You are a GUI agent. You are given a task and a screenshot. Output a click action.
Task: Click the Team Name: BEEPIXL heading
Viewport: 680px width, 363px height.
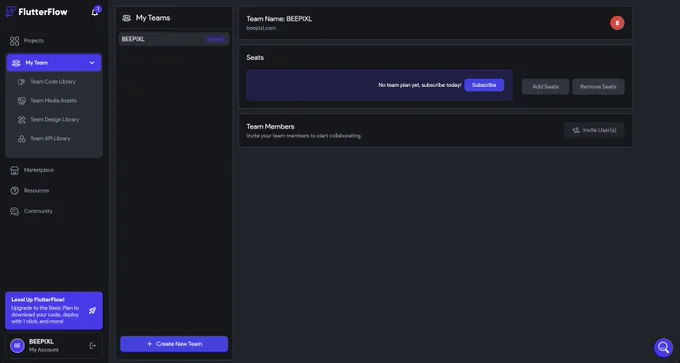pyautogui.click(x=279, y=19)
